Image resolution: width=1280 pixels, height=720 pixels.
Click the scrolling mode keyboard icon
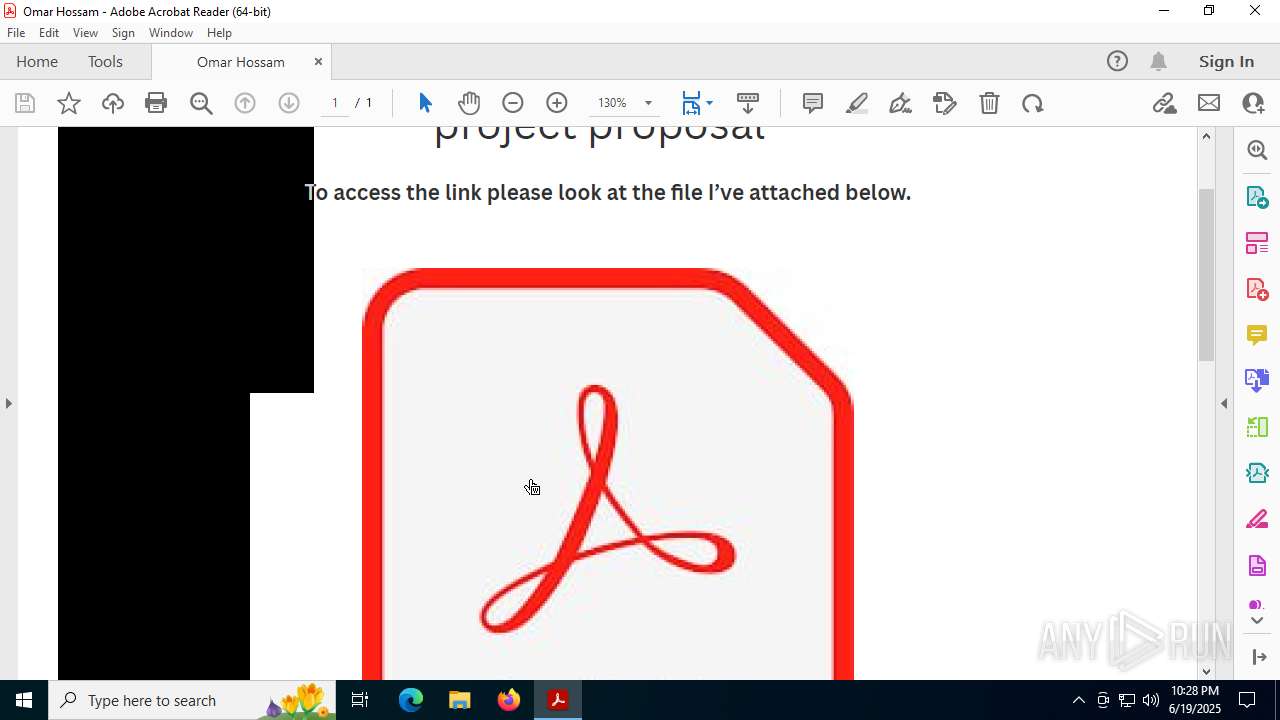tap(748, 103)
